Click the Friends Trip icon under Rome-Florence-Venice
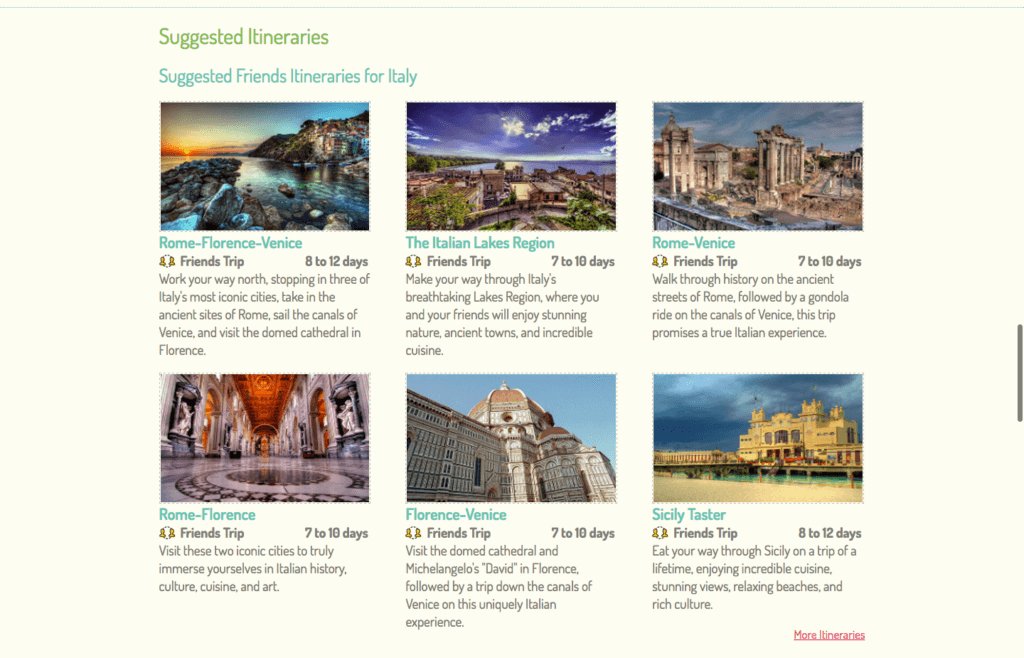 point(167,262)
